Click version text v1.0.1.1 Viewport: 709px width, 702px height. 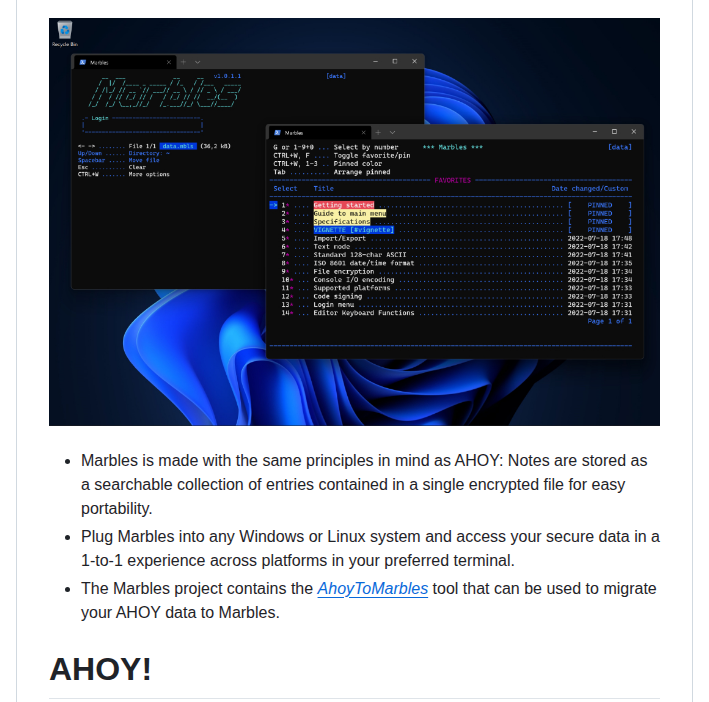click(x=227, y=76)
